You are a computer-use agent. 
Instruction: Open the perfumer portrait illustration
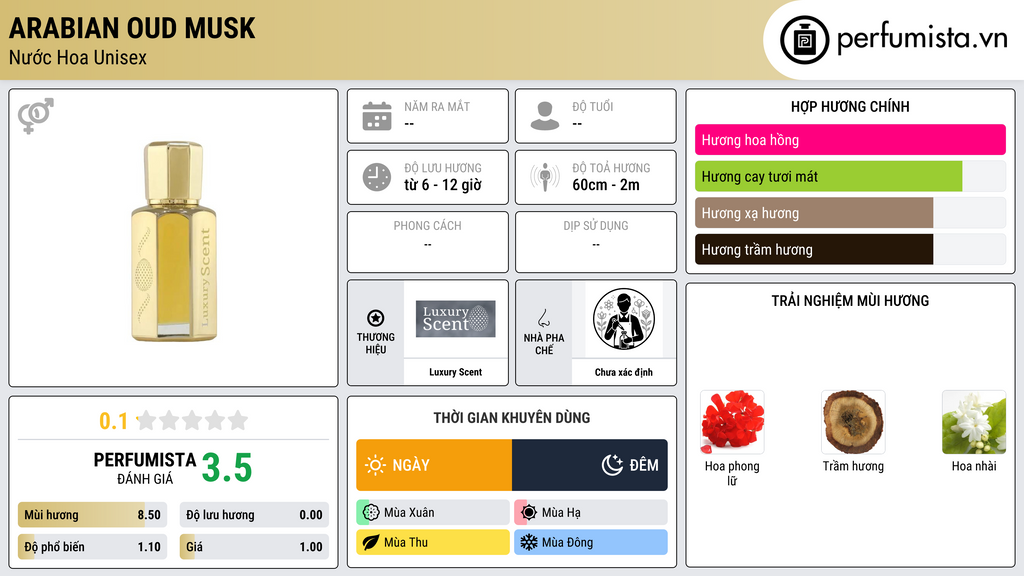coord(624,319)
